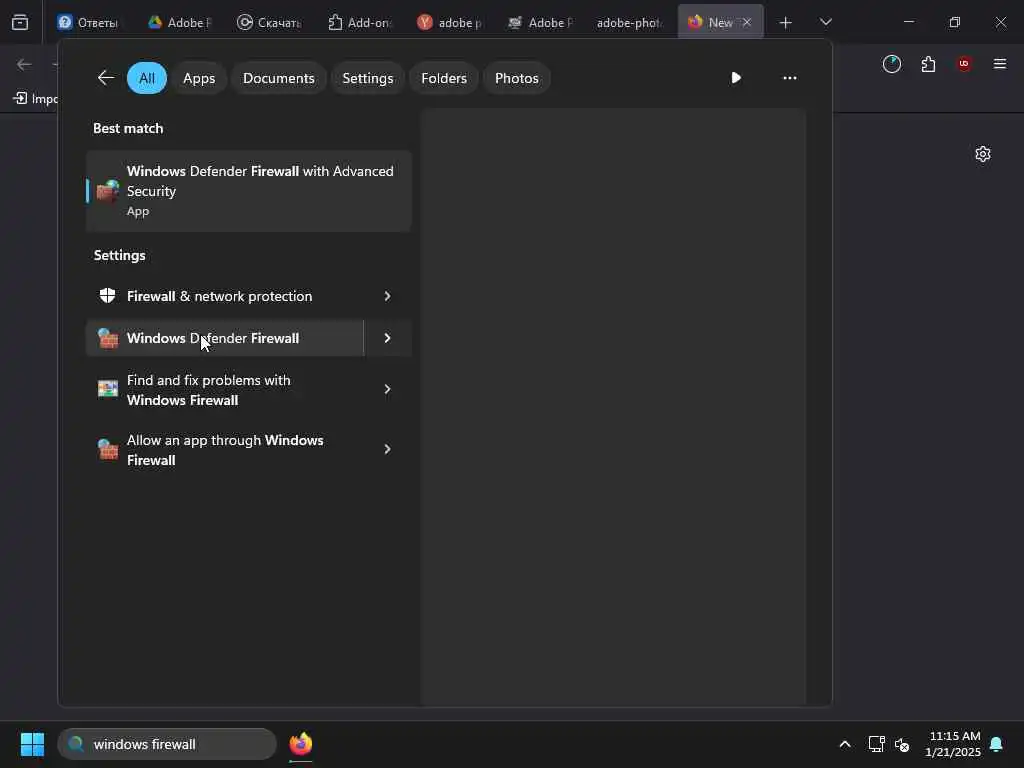Click the troubleshooter icon beside Find and fix problems
Viewport: 1024px width, 768px height.
pyautogui.click(x=108, y=389)
